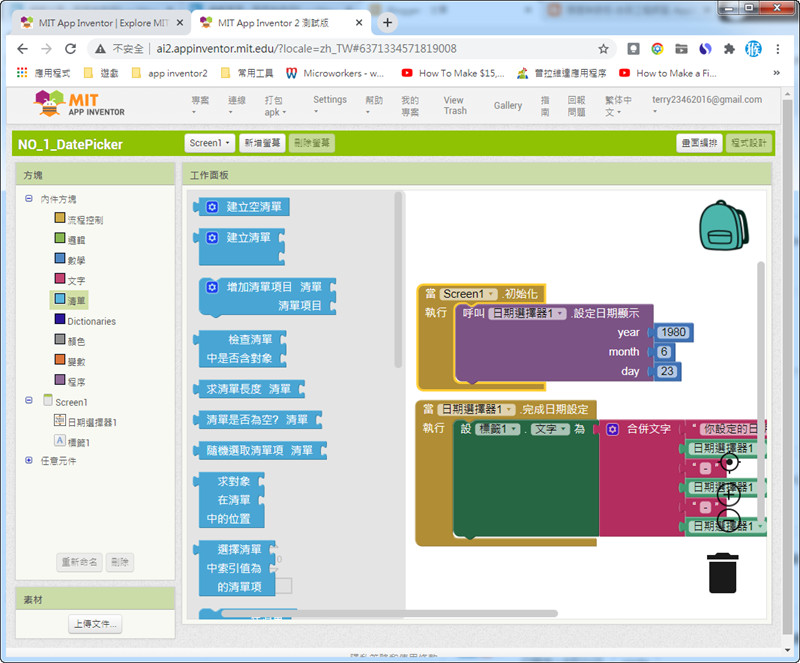
Task: Switch to MIT App Inventor Explore tab
Action: (102, 23)
